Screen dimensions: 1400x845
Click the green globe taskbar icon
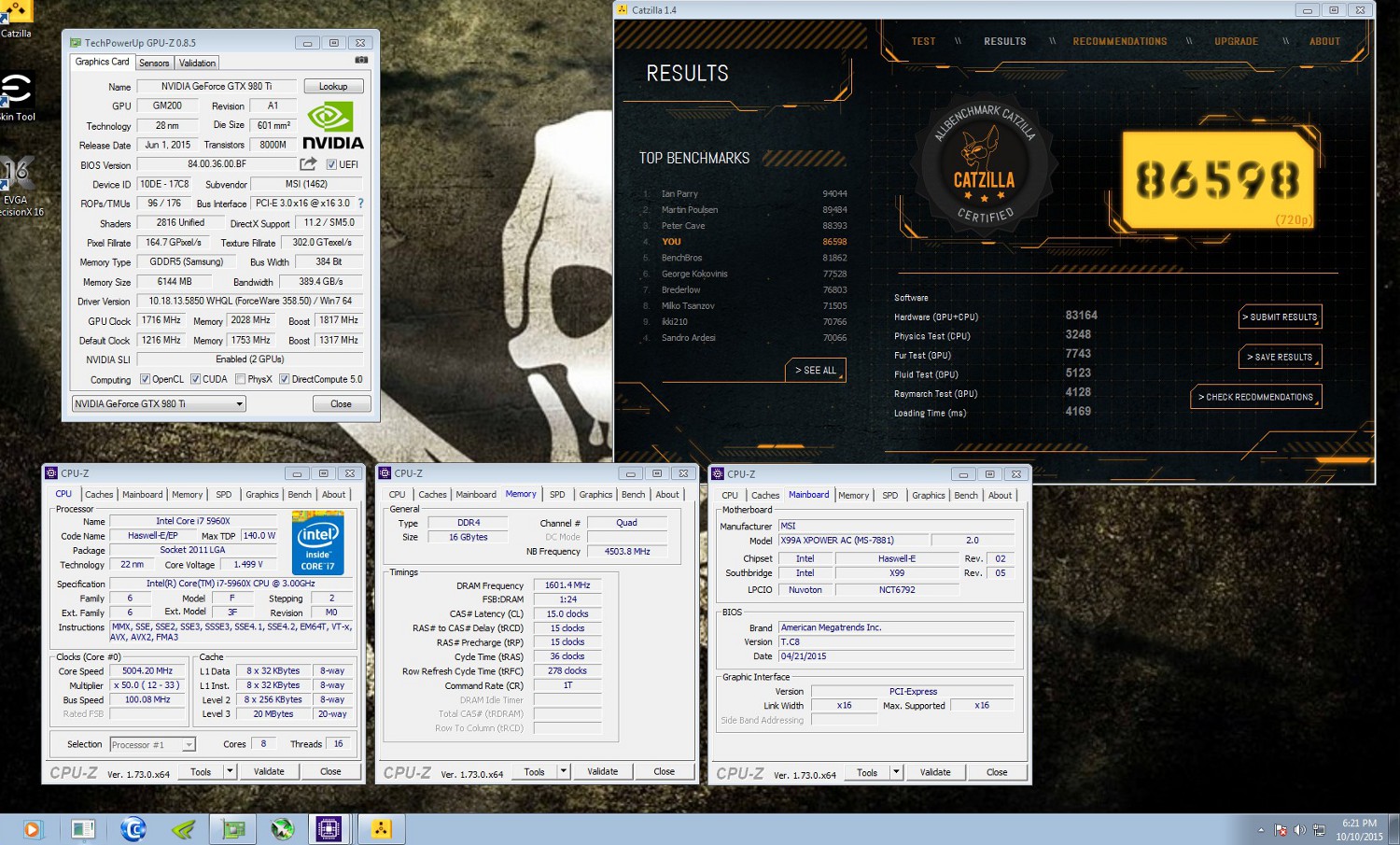(x=283, y=829)
